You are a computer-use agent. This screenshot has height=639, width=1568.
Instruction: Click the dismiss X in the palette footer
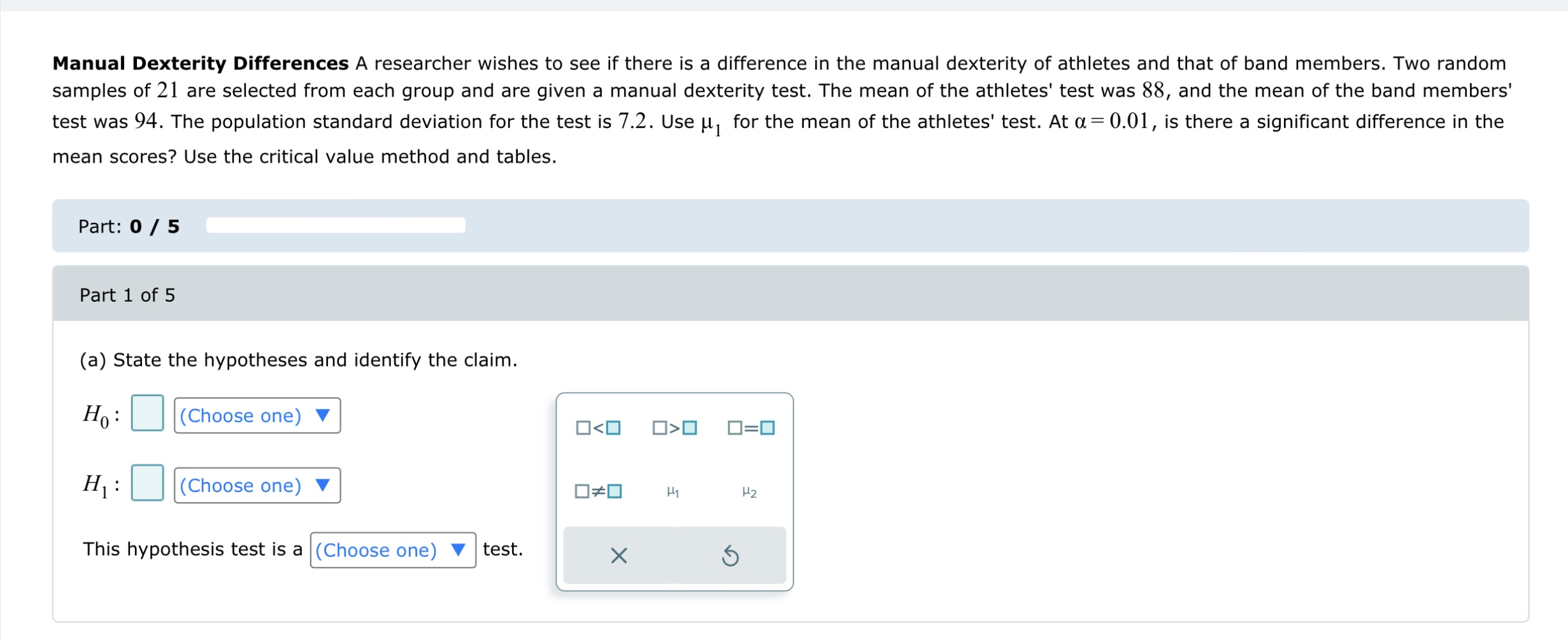(618, 556)
